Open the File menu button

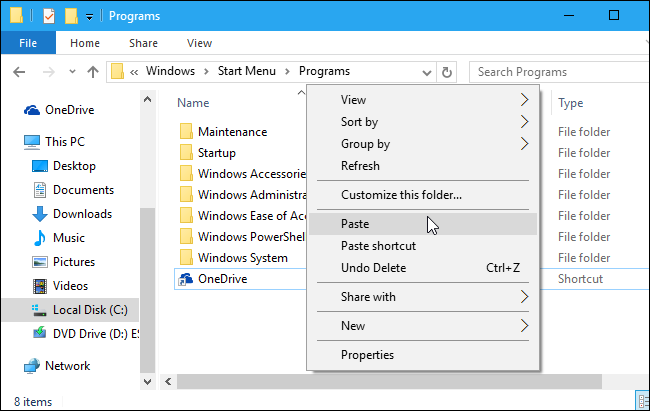point(28,44)
